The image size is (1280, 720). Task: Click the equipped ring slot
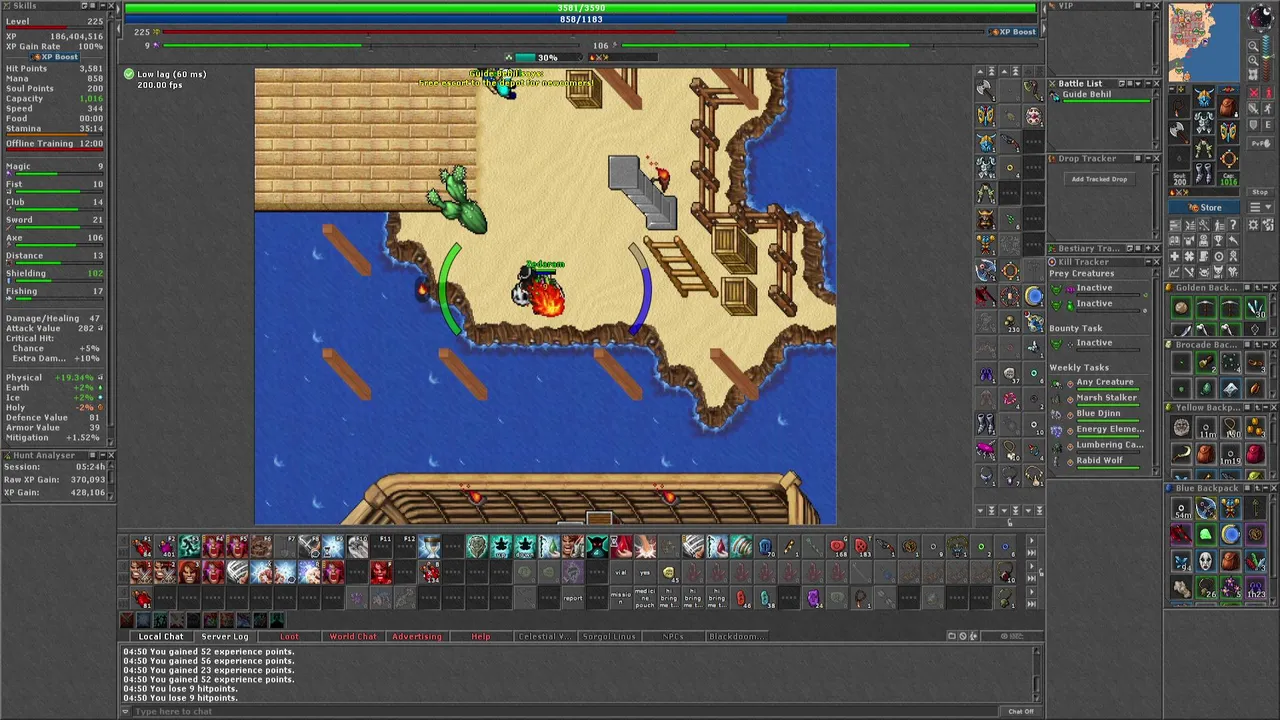(x=1228, y=157)
